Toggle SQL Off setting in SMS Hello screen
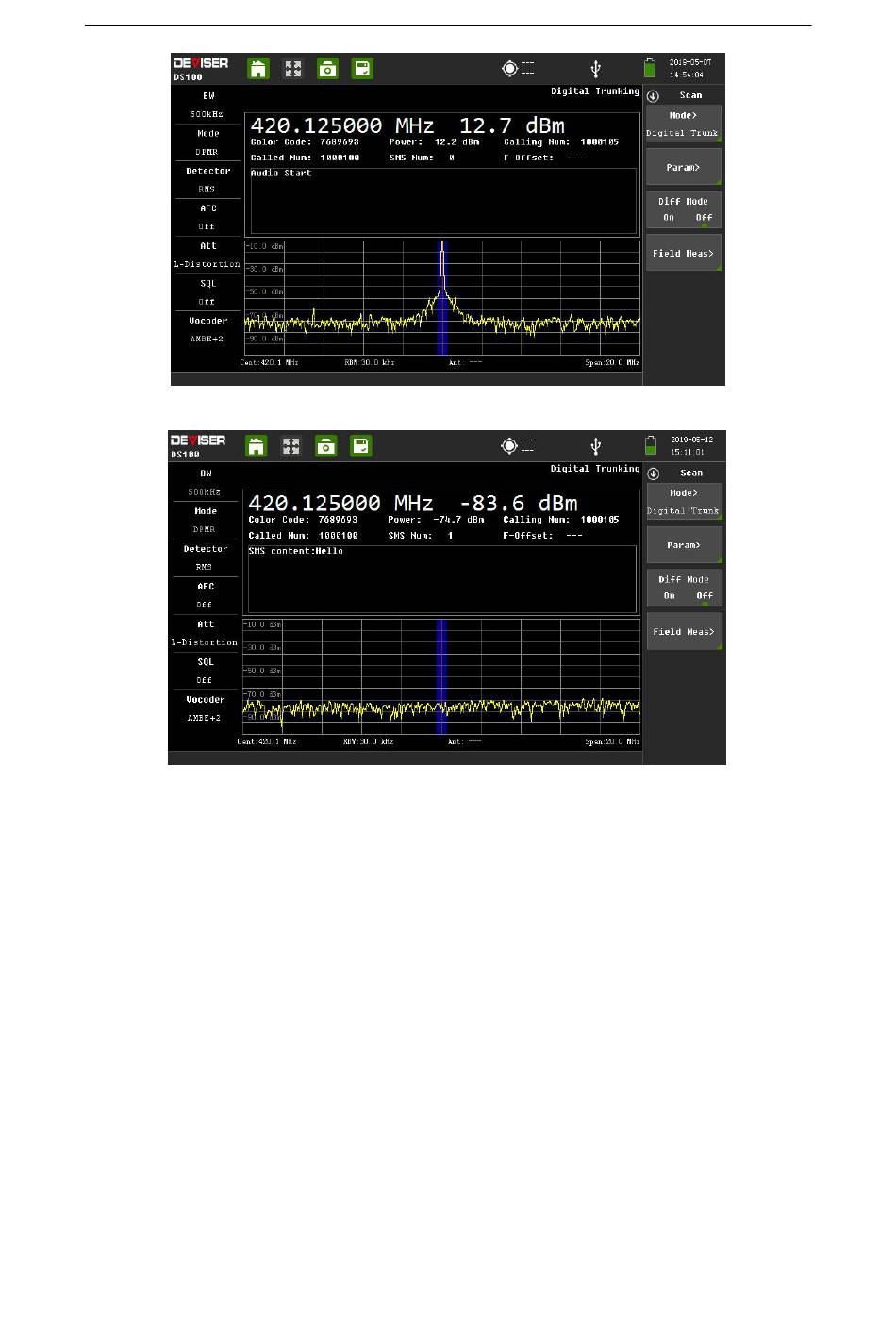 coord(205,671)
